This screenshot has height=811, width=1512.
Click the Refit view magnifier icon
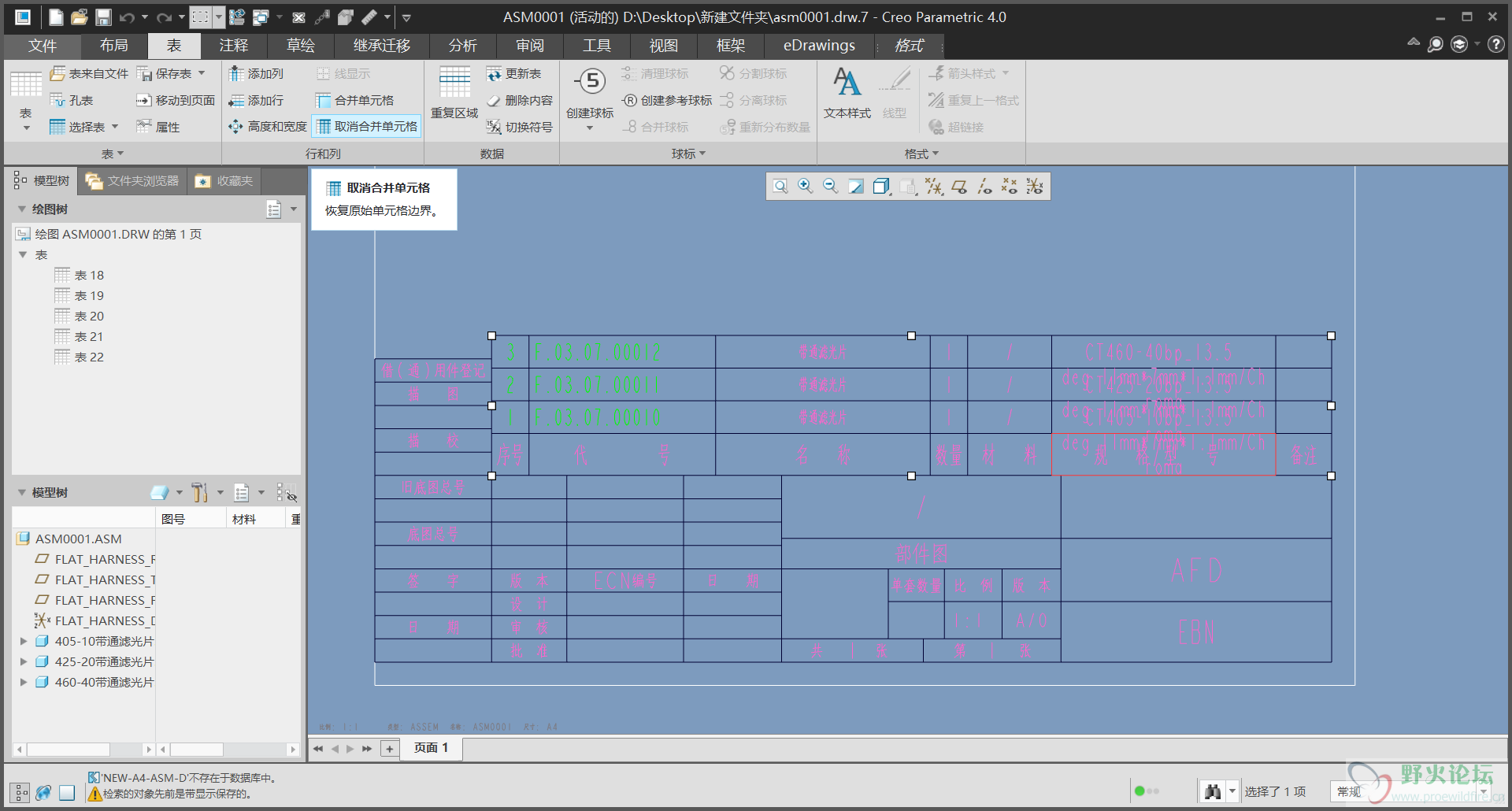point(780,186)
